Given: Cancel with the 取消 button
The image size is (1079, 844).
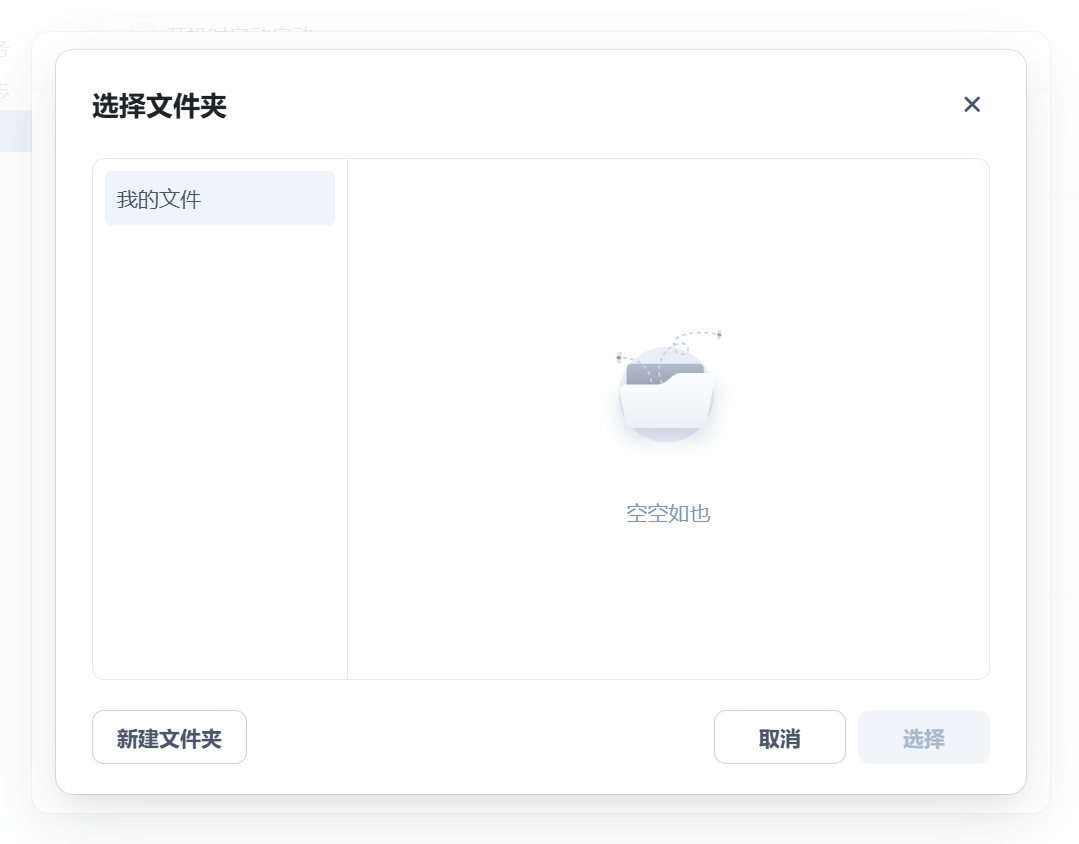Looking at the screenshot, I should coord(779,738).
